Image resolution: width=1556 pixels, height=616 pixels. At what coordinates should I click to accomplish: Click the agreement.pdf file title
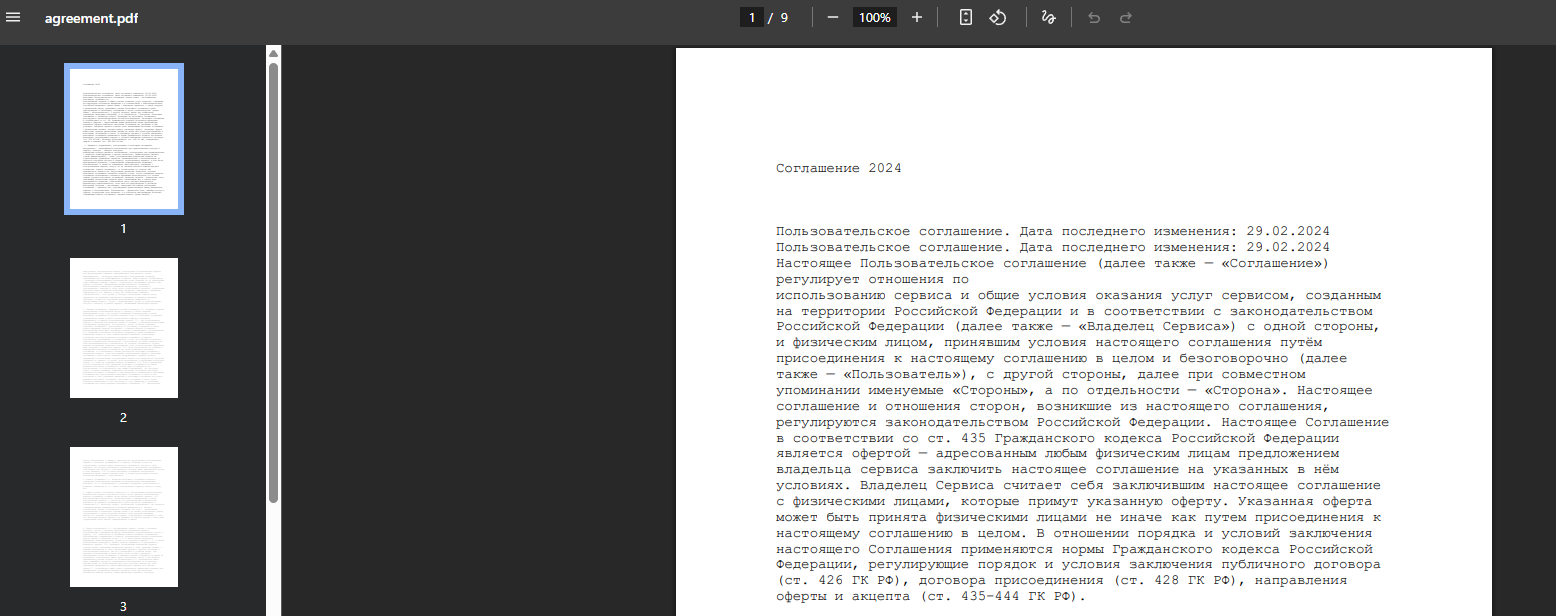point(91,18)
